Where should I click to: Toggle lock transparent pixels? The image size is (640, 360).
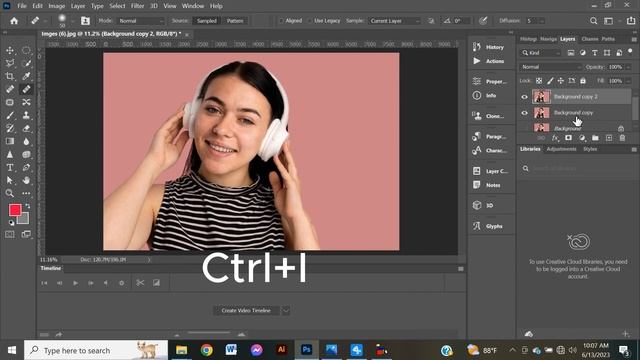coord(539,81)
